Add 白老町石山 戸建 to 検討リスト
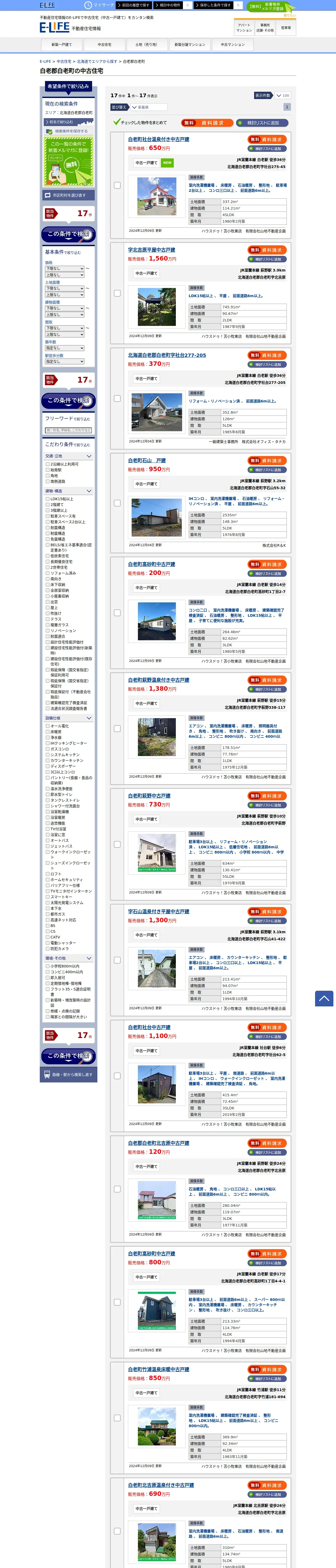This screenshot has width=336, height=1568. point(267,470)
